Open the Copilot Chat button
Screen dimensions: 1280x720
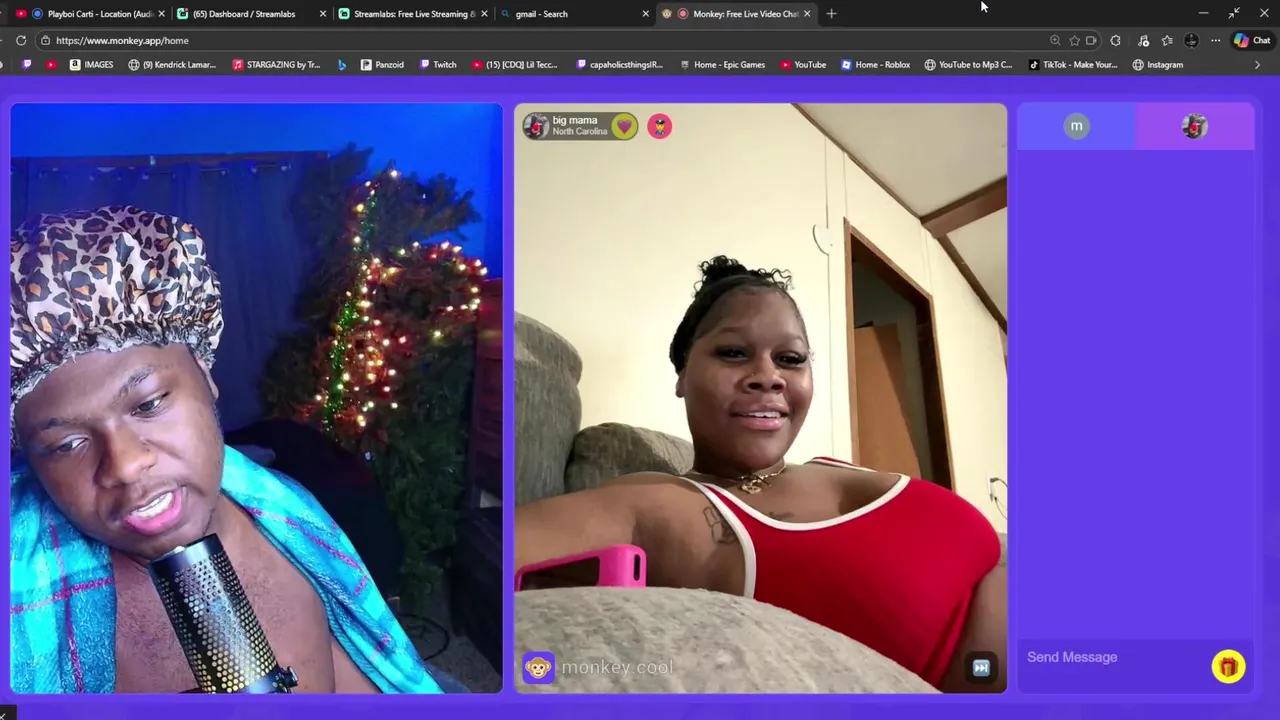tap(1252, 41)
